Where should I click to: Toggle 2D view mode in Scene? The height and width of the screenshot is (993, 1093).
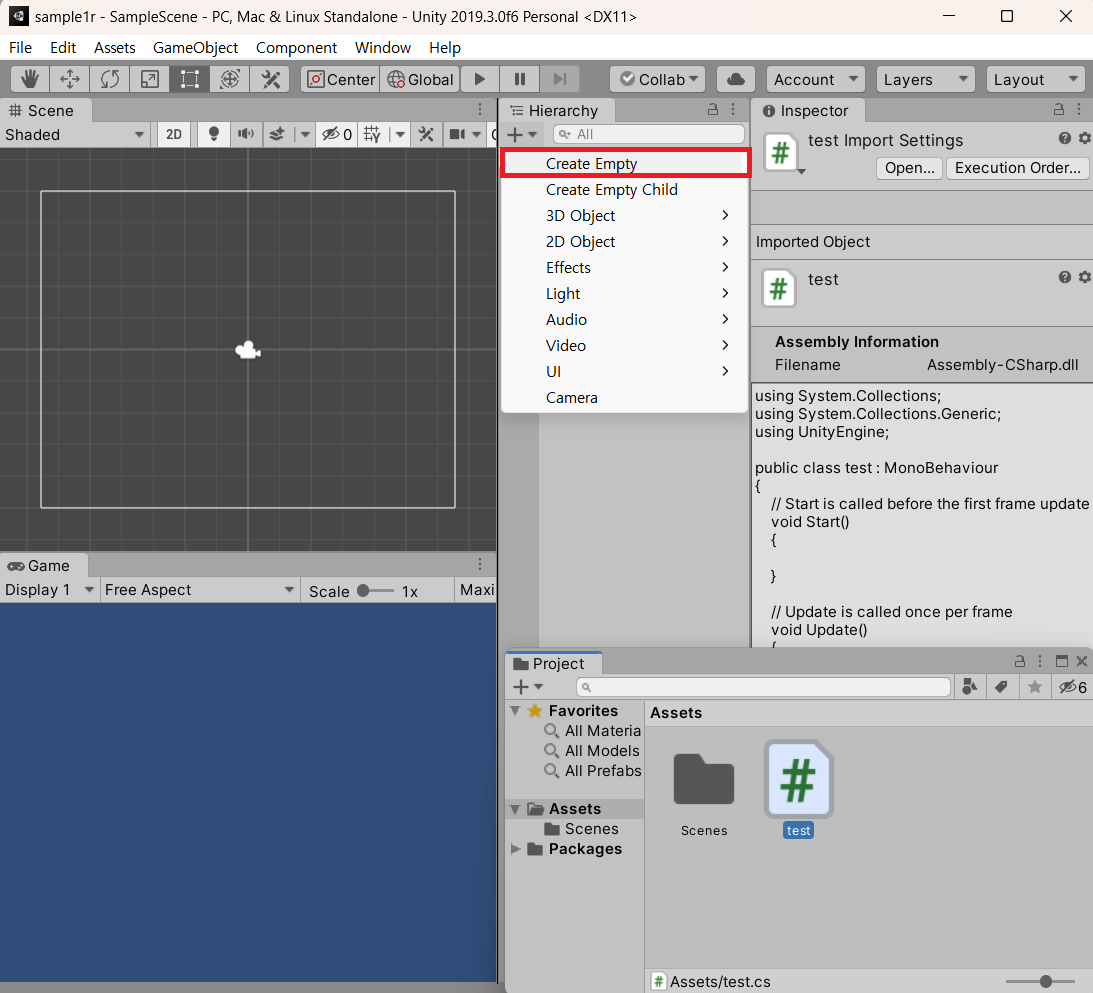pos(174,134)
